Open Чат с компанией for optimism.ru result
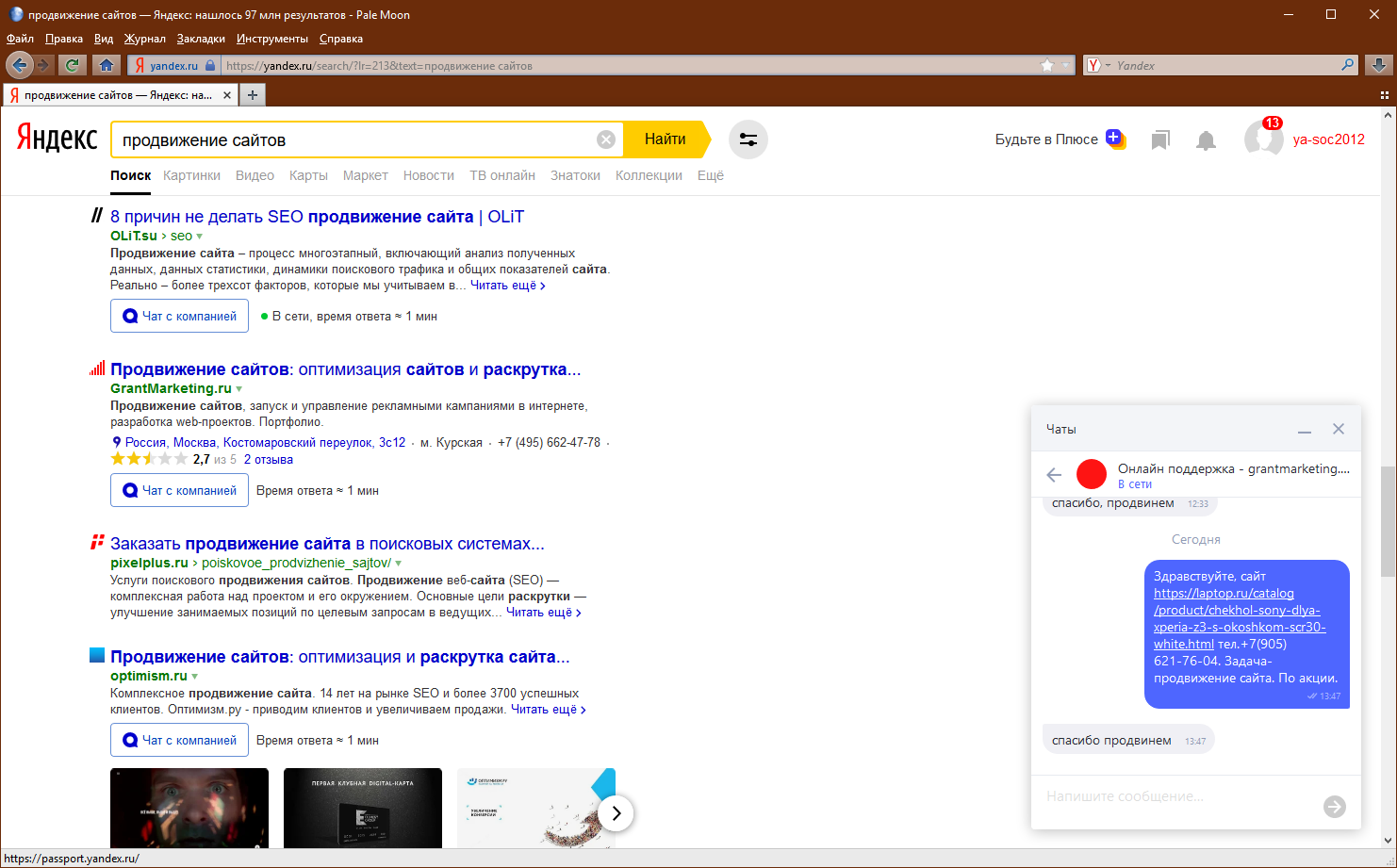 tap(179, 740)
